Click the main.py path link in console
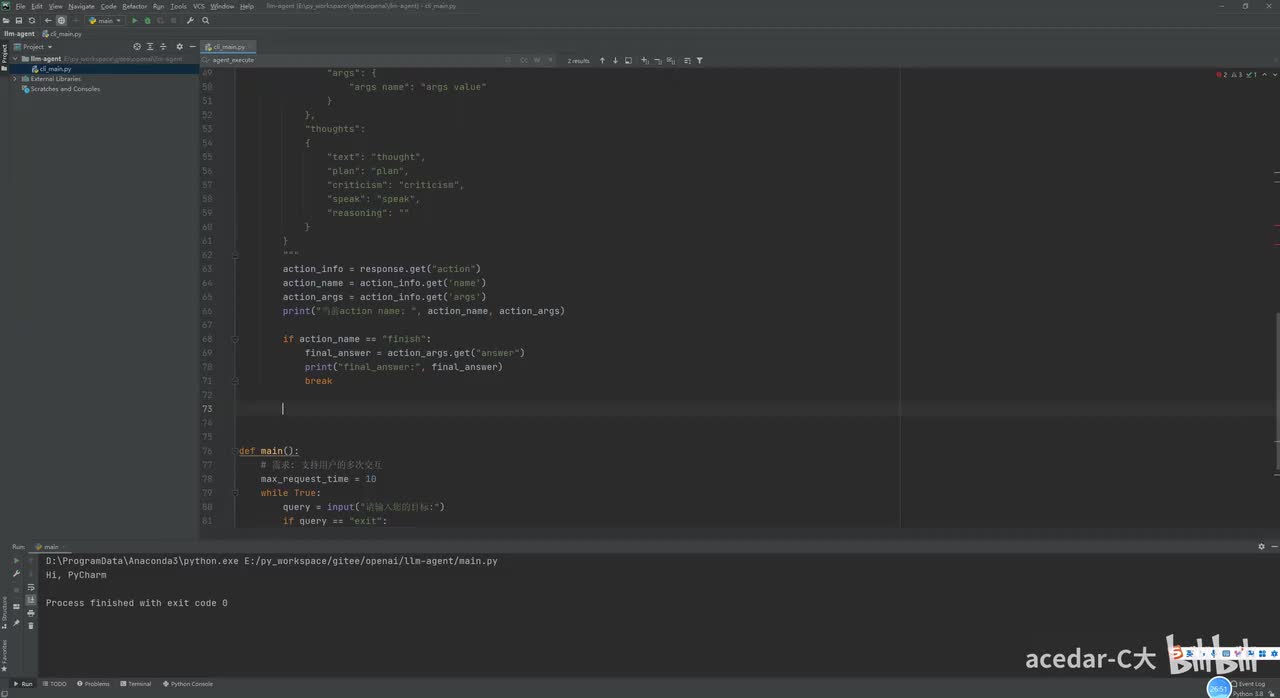The image size is (1280, 698). tap(370, 561)
